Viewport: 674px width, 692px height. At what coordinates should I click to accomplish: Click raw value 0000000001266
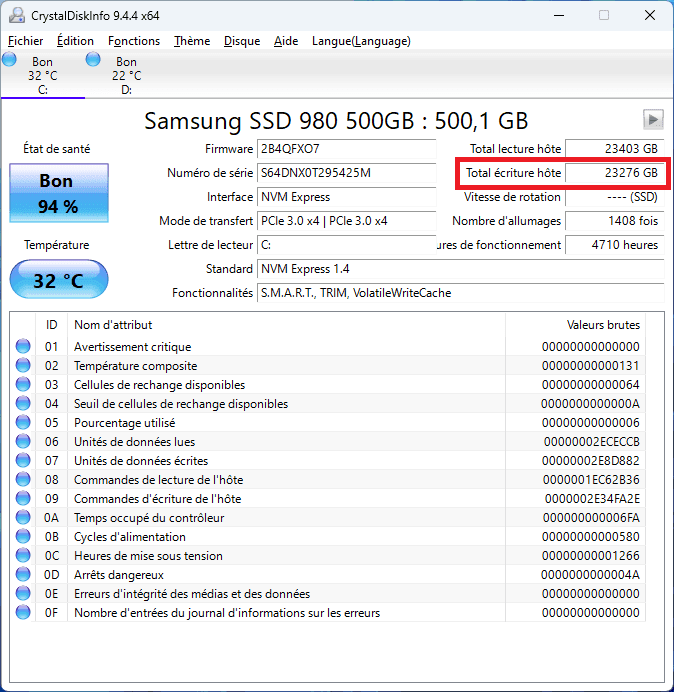(591, 556)
